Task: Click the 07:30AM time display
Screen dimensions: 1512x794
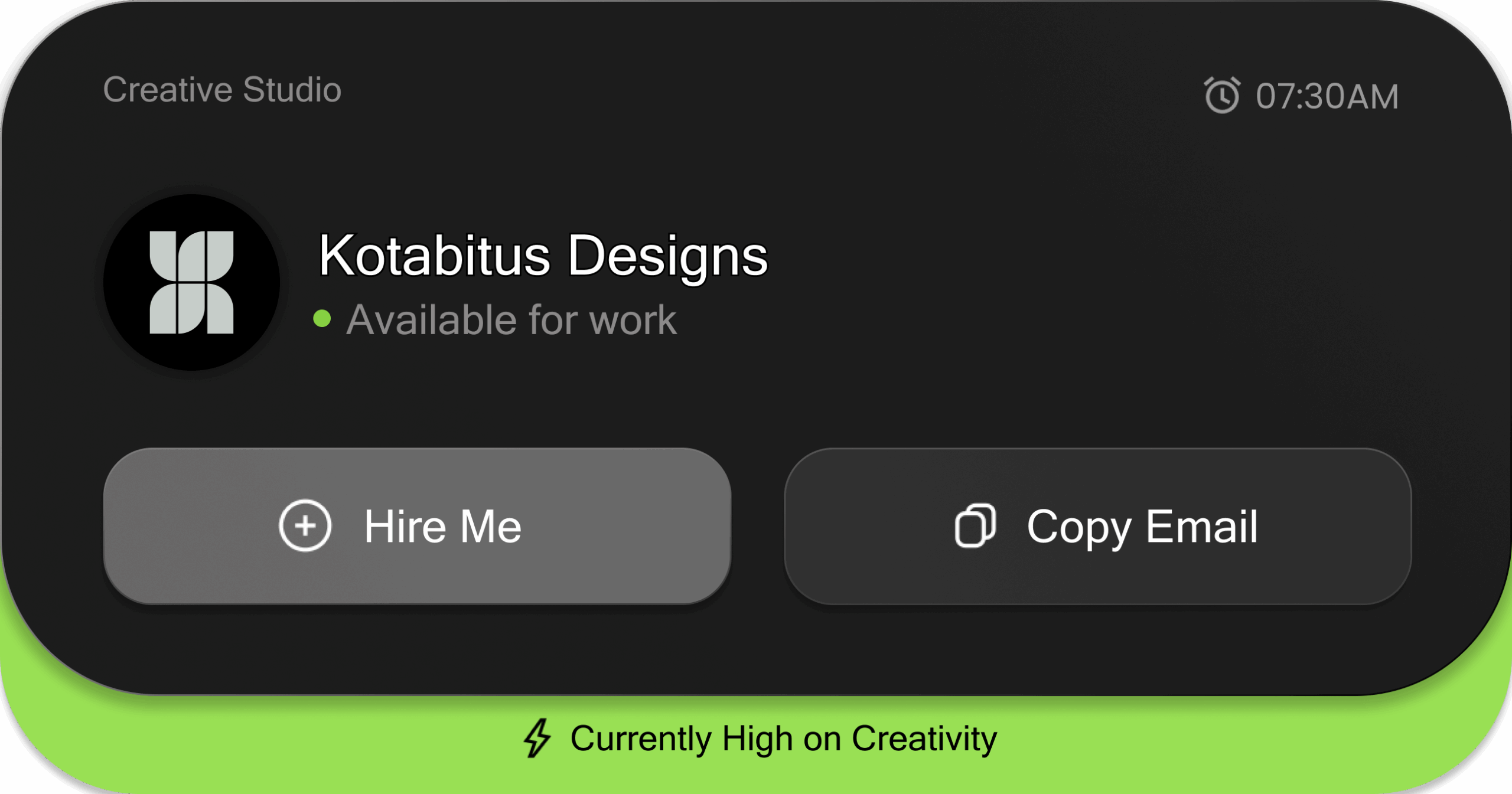Action: (x=1327, y=96)
